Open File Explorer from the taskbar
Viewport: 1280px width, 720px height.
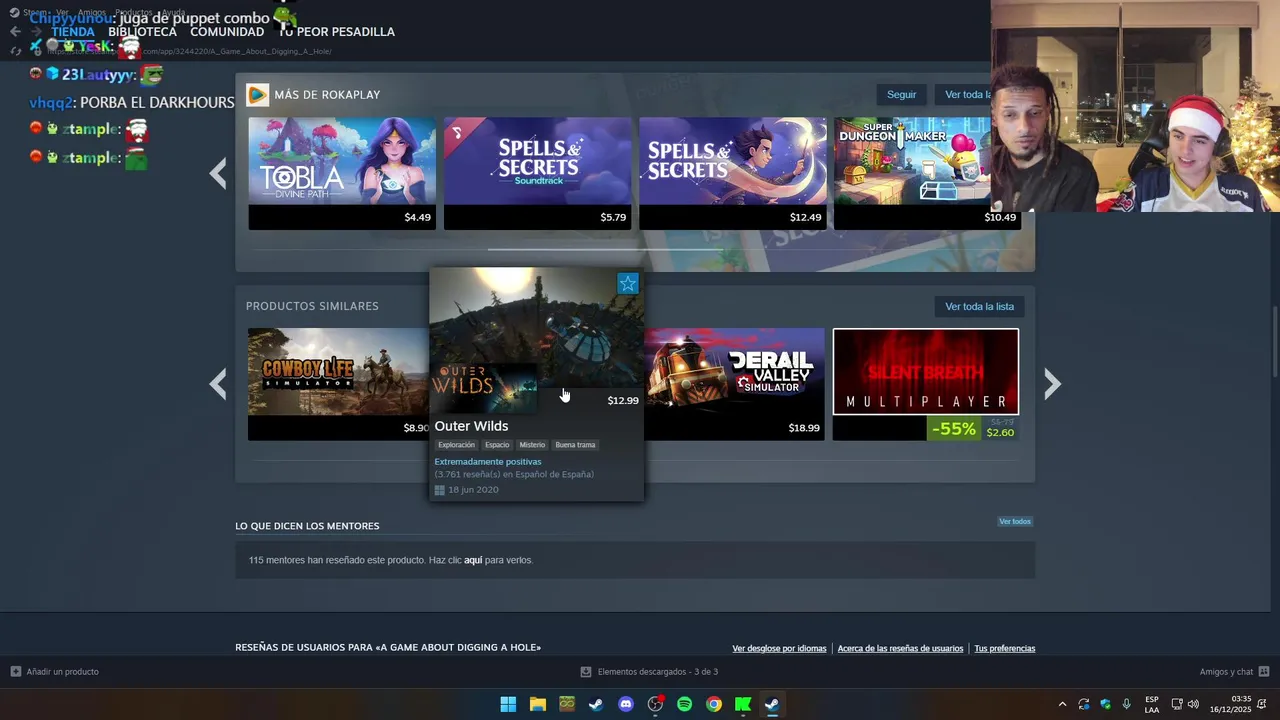click(537, 704)
